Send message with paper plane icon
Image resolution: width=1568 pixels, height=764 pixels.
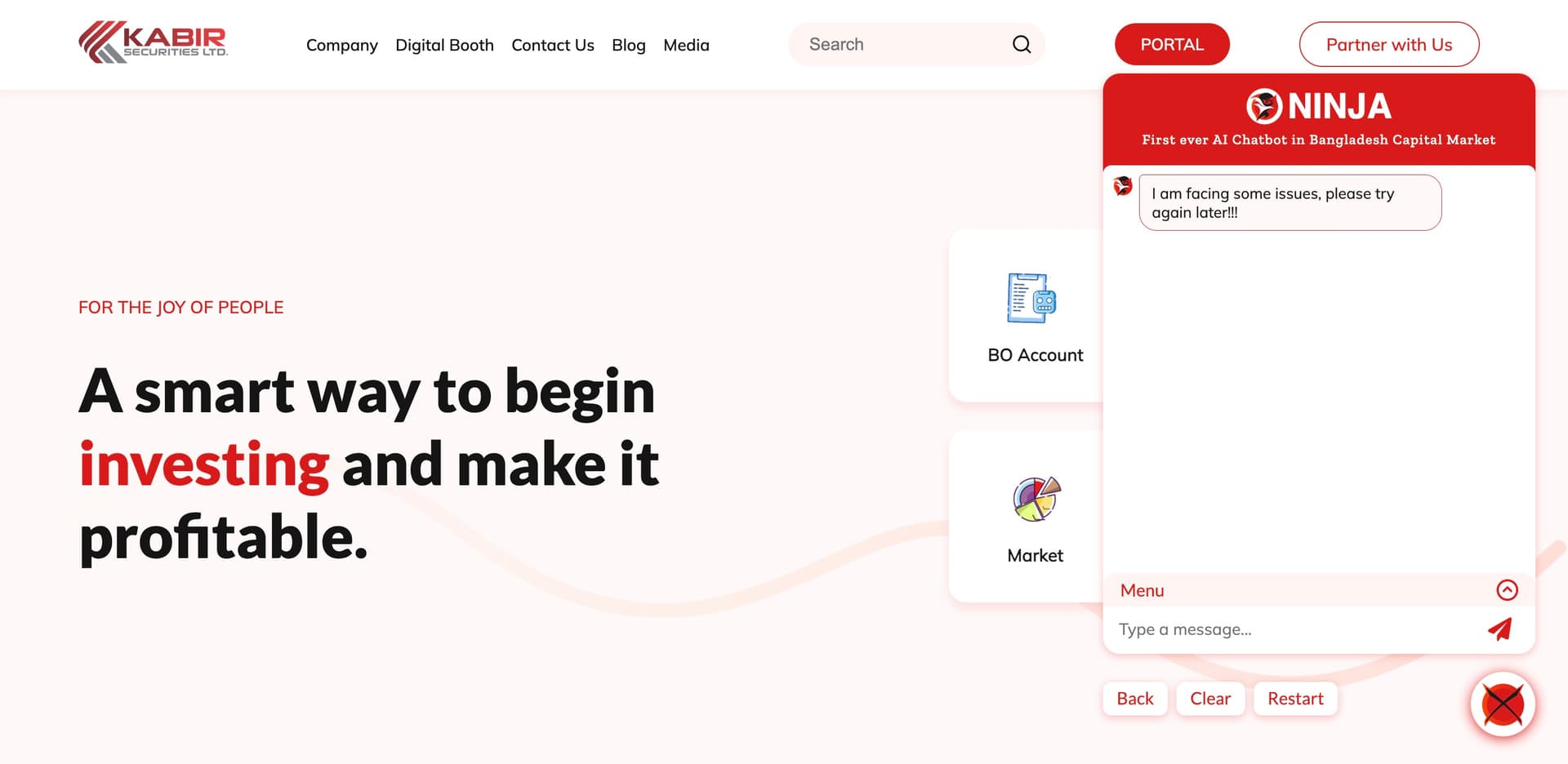(x=1499, y=629)
